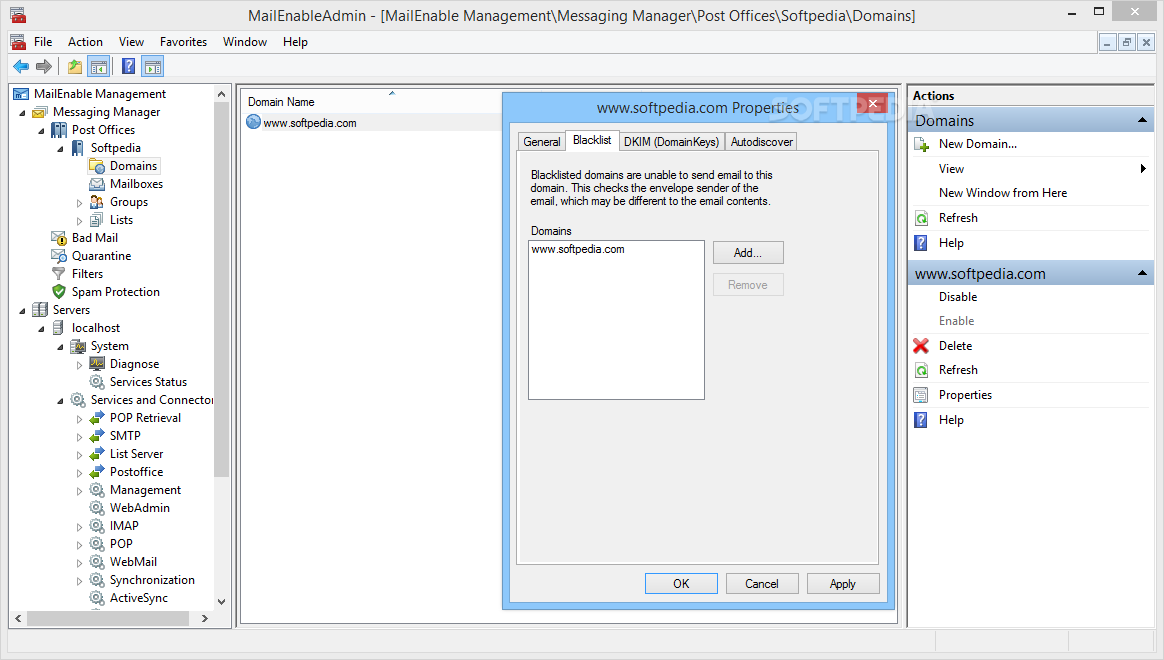
Task: Toggle the Show/Hide Console Tree toolbar icon
Action: point(99,67)
